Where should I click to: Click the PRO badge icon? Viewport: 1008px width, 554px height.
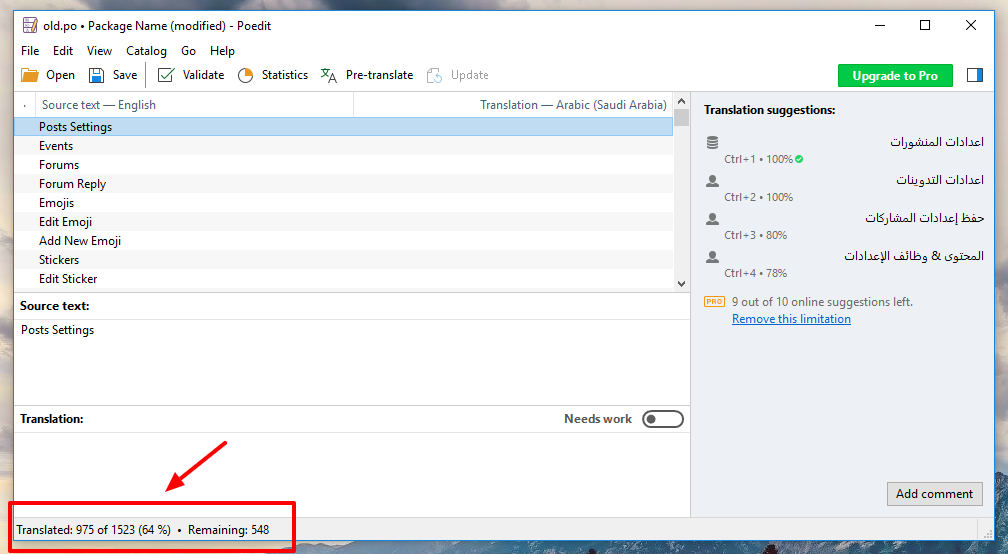[x=714, y=301]
